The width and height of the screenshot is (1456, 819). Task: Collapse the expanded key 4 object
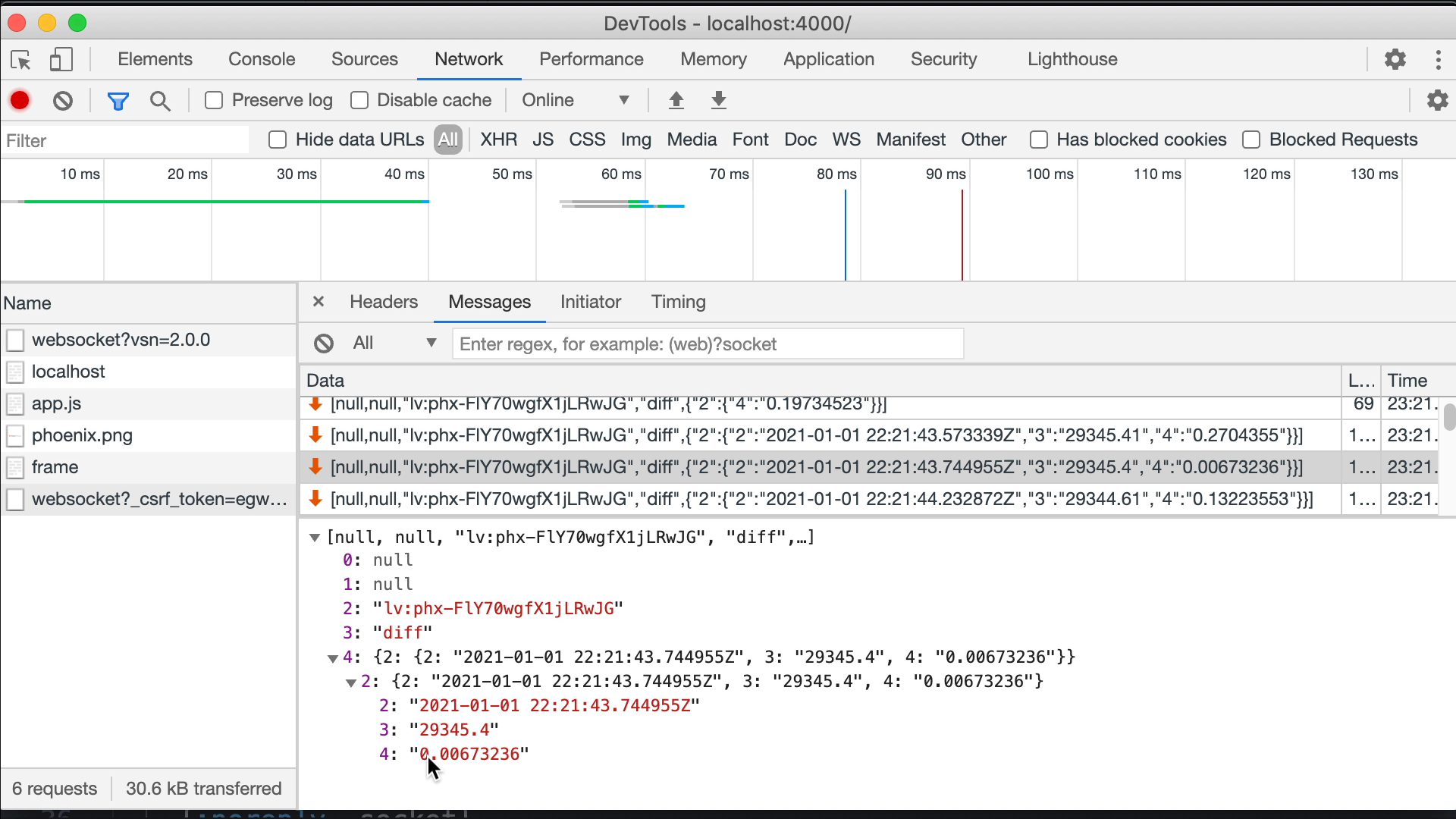tap(334, 658)
